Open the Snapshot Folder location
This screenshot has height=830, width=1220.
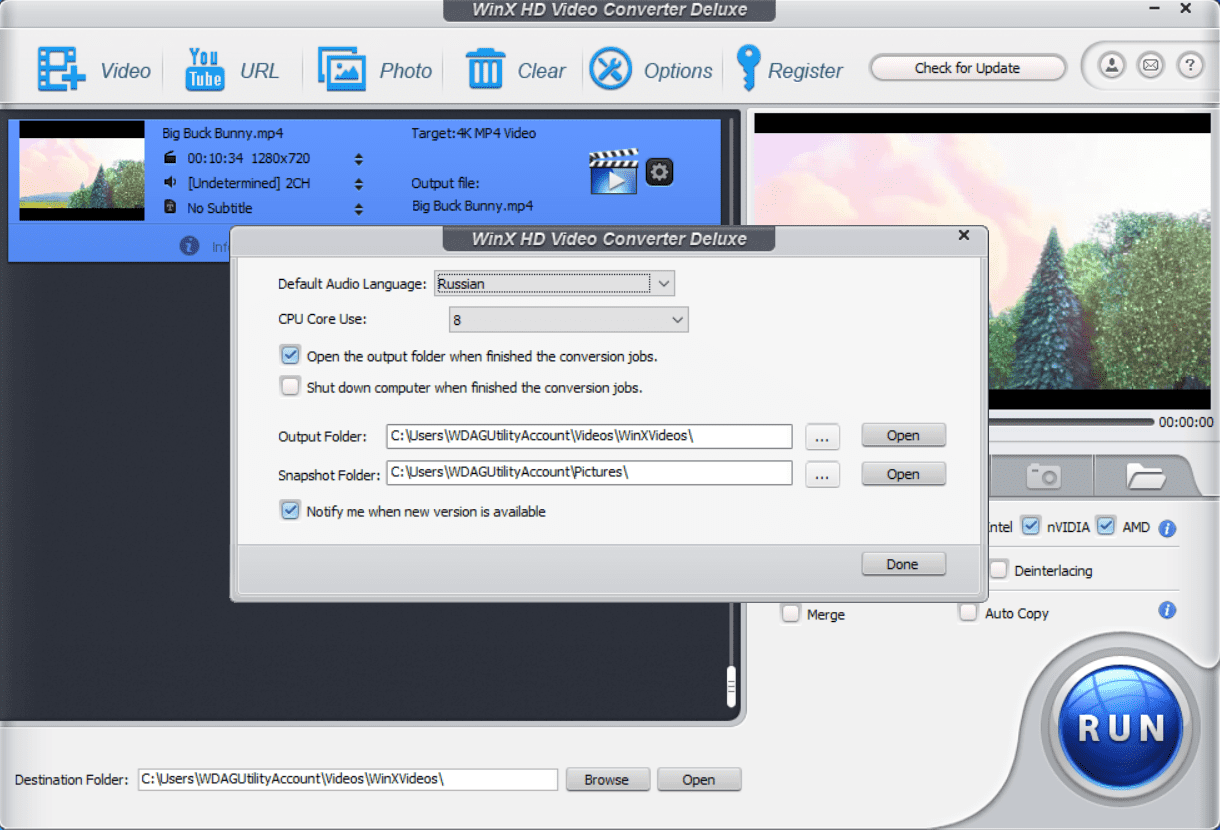(x=903, y=474)
